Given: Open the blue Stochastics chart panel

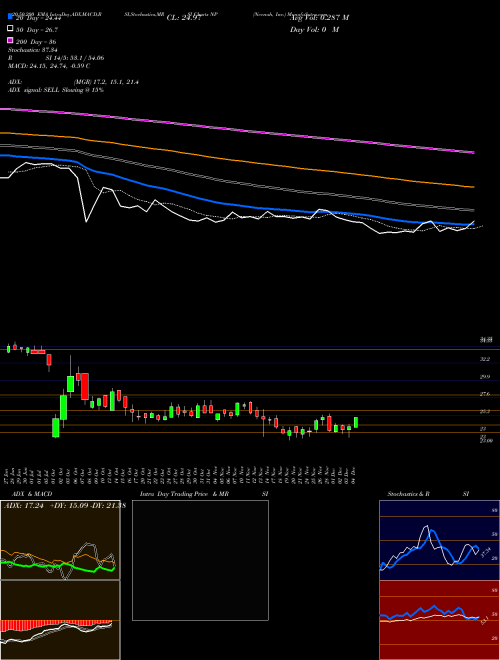Looking at the screenshot, I should click(x=439, y=540).
